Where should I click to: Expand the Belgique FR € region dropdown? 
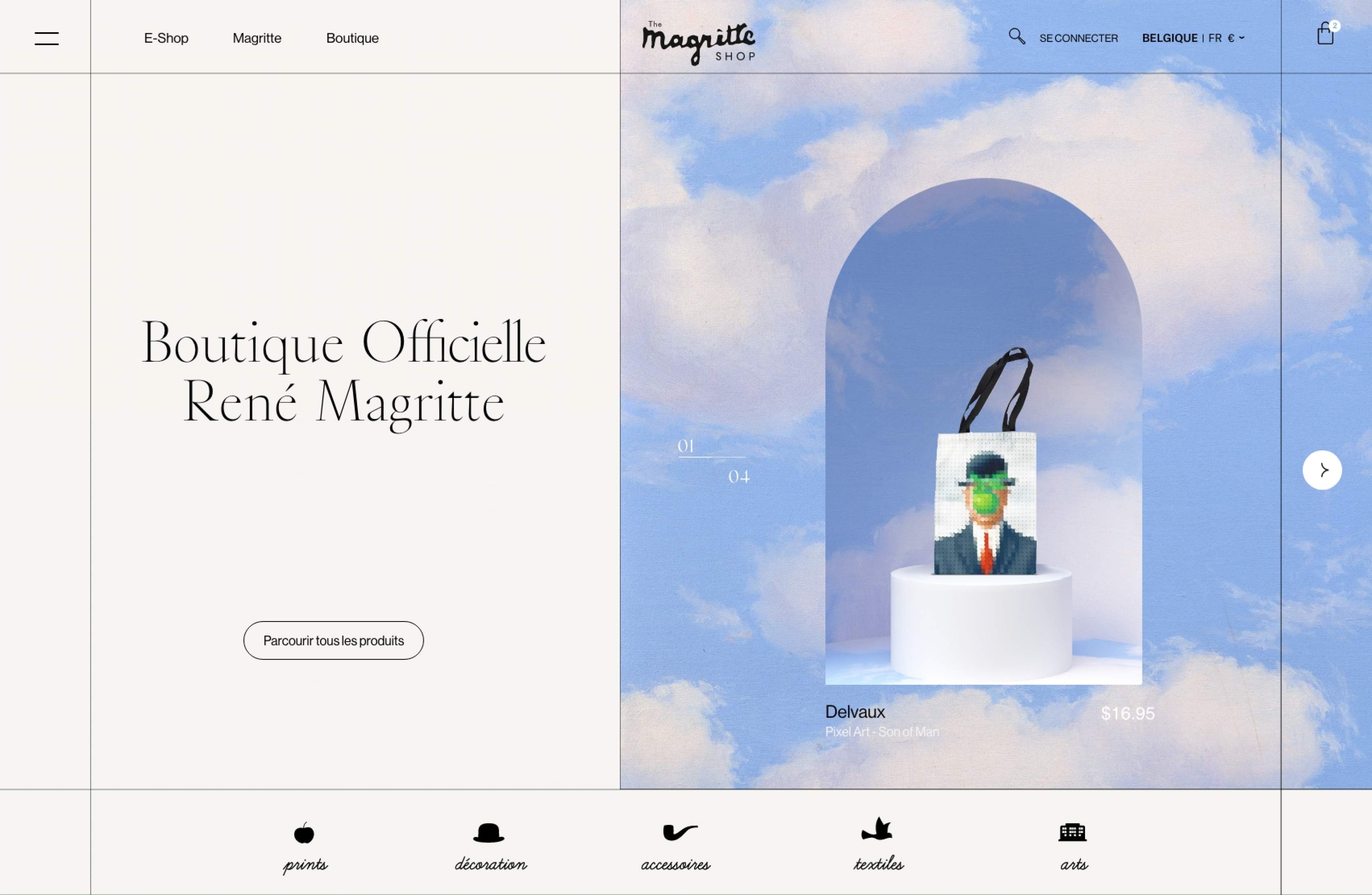tap(1193, 38)
